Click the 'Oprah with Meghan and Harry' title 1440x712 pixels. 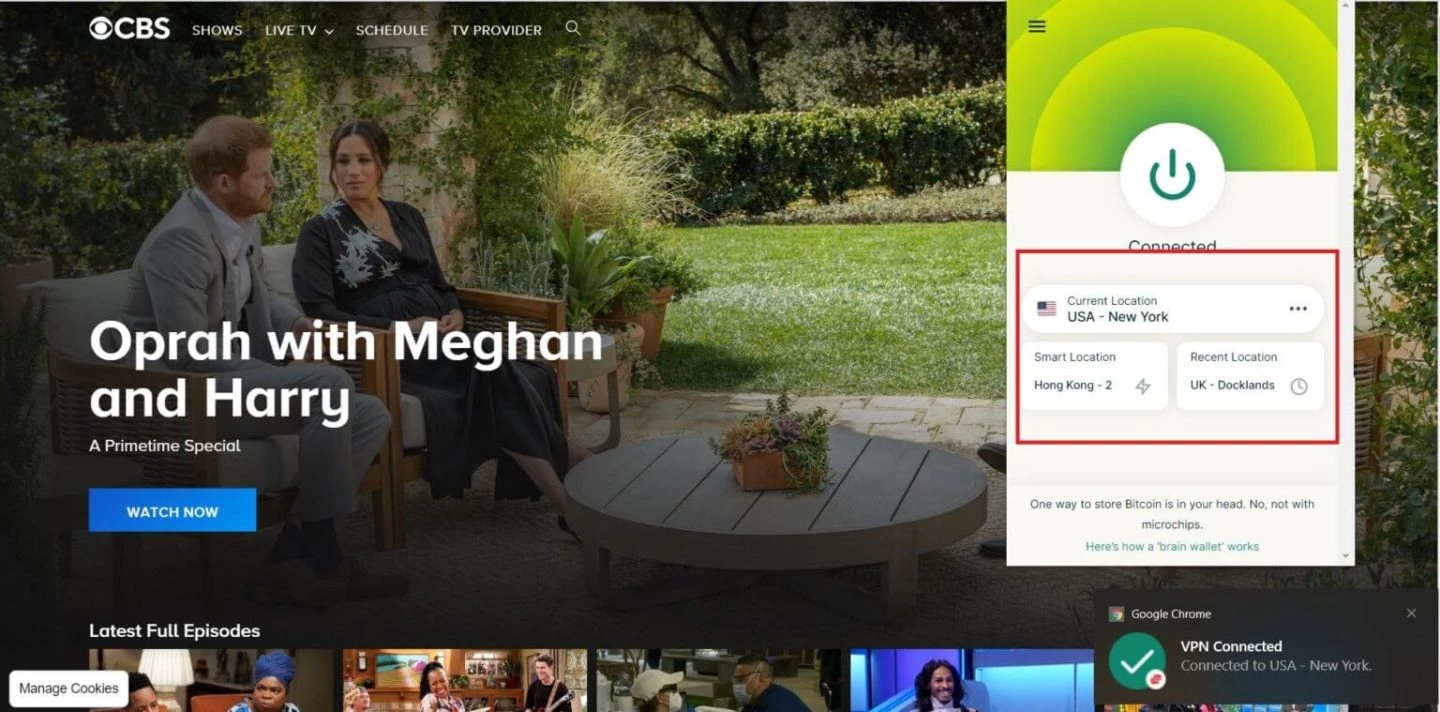346,370
